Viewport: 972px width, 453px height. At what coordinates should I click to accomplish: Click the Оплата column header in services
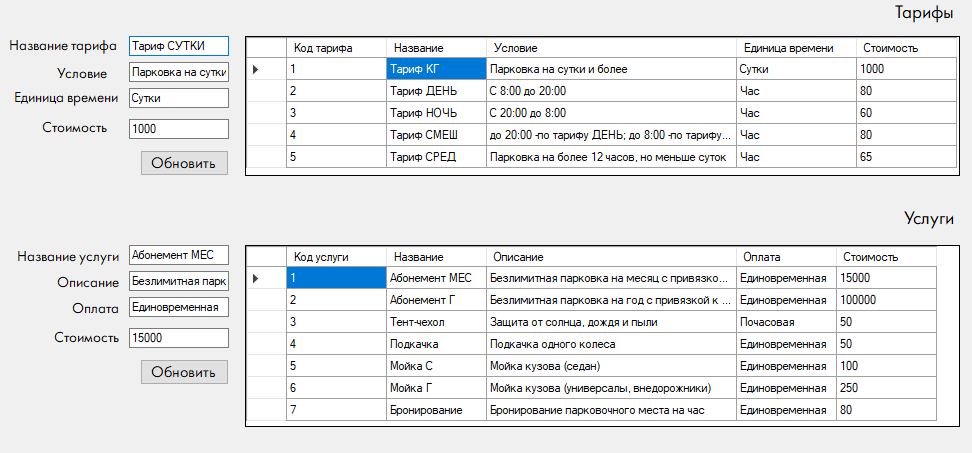[x=786, y=257]
